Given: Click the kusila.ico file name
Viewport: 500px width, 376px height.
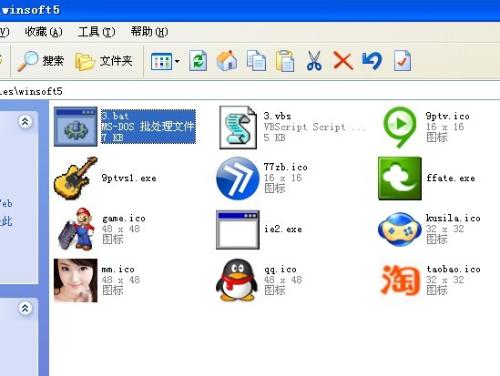Looking at the screenshot, I should (x=453, y=218).
